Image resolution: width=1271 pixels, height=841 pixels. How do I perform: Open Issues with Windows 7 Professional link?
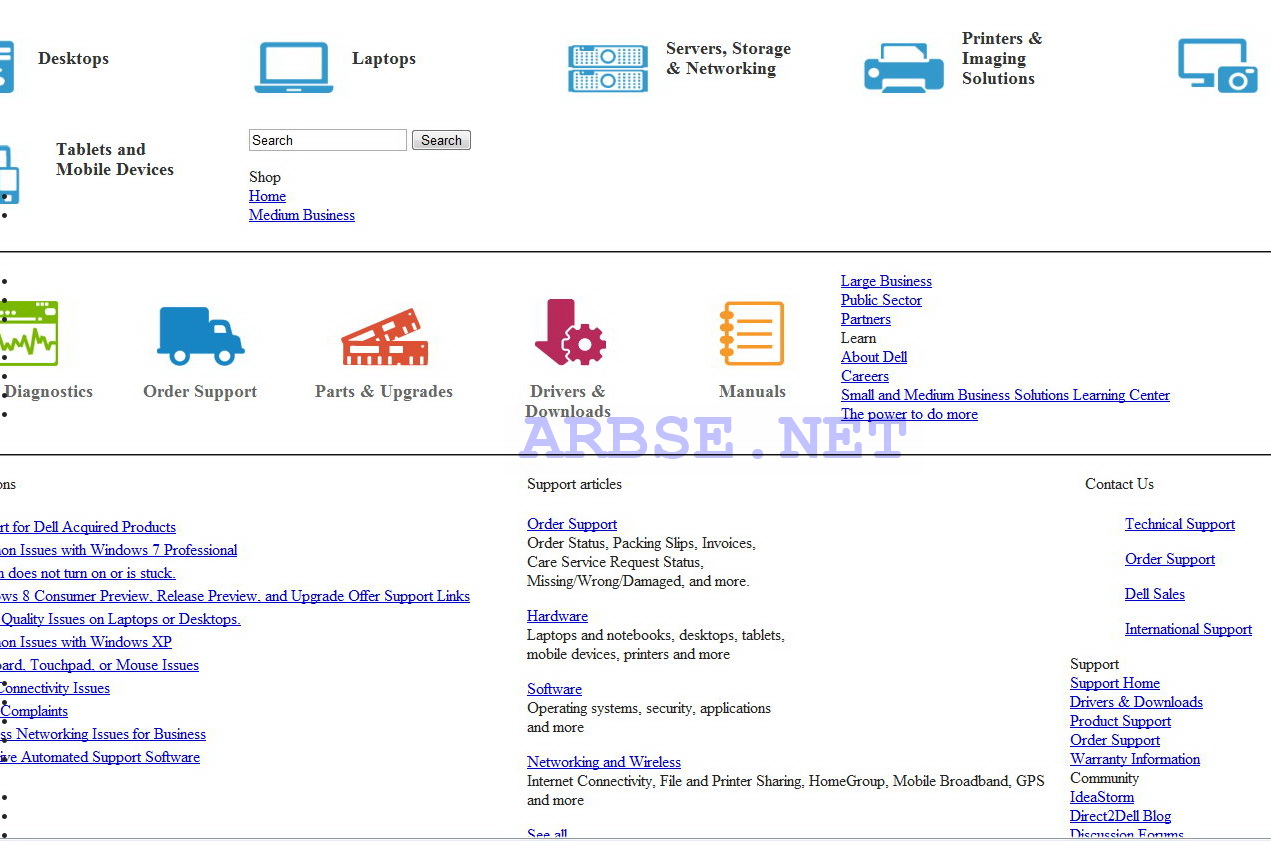[x=119, y=550]
